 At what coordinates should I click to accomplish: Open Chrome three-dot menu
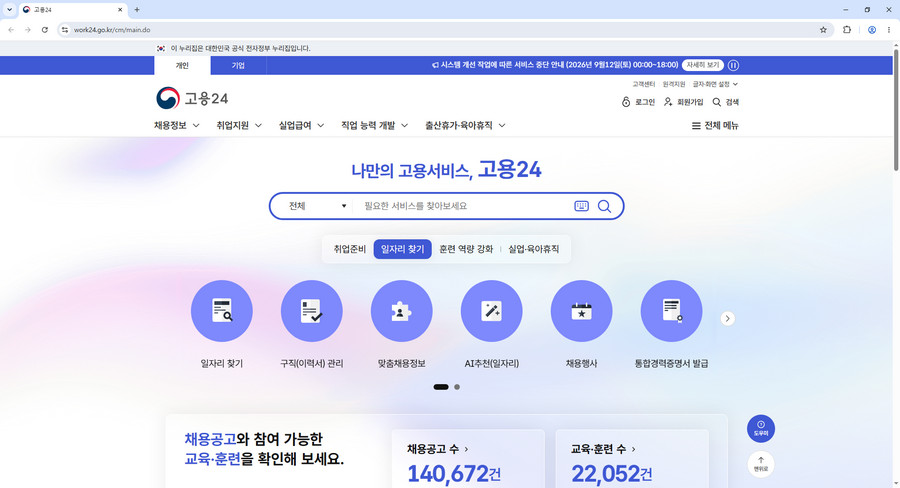(889, 30)
